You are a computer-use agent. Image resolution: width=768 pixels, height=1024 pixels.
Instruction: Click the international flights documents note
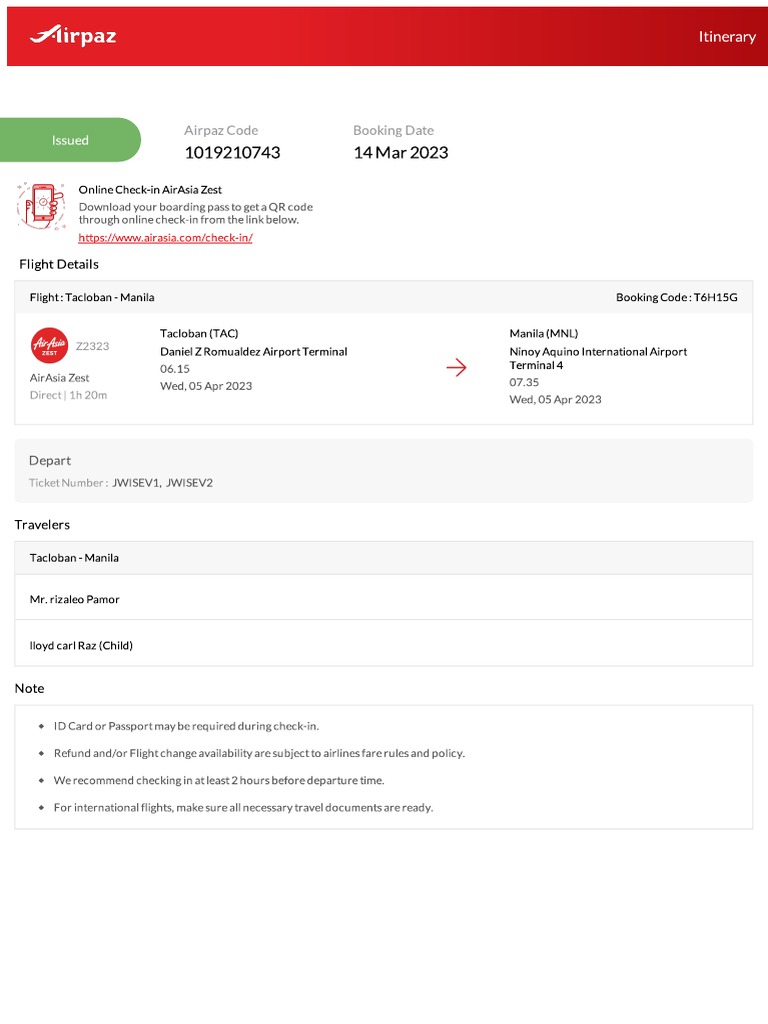244,808
